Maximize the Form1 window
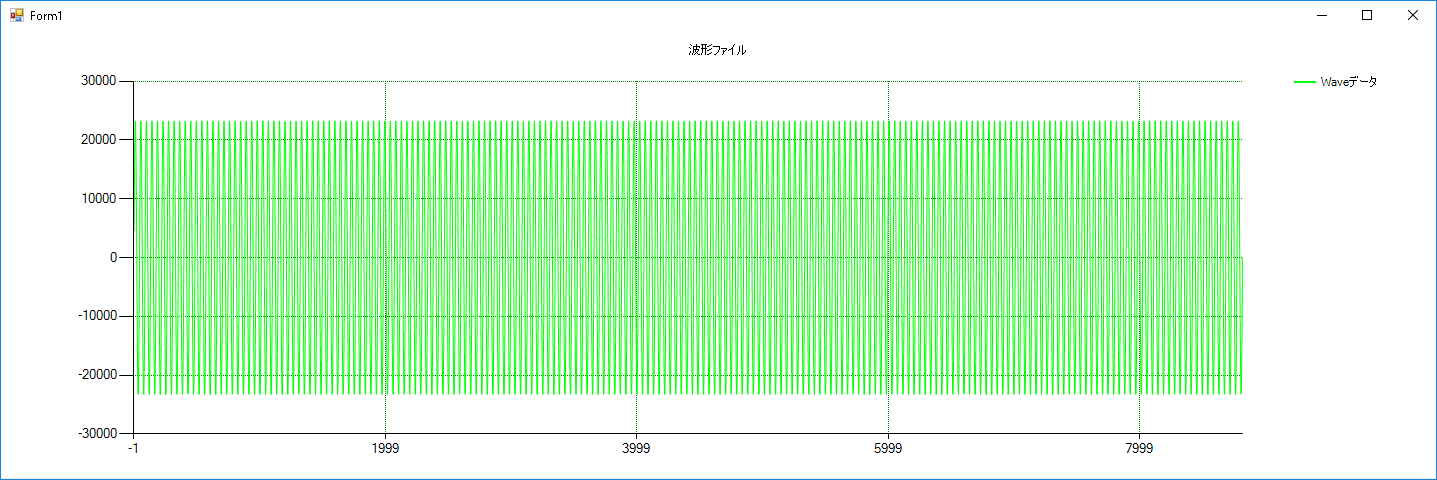Image resolution: width=1437 pixels, height=480 pixels. pos(1367,15)
